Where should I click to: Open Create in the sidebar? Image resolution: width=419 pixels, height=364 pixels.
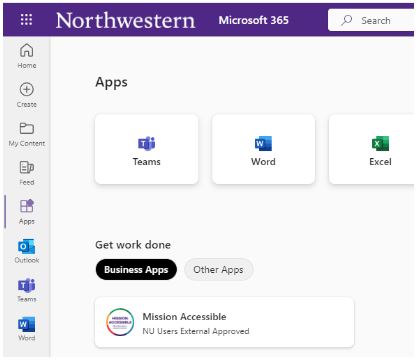[x=27, y=95]
